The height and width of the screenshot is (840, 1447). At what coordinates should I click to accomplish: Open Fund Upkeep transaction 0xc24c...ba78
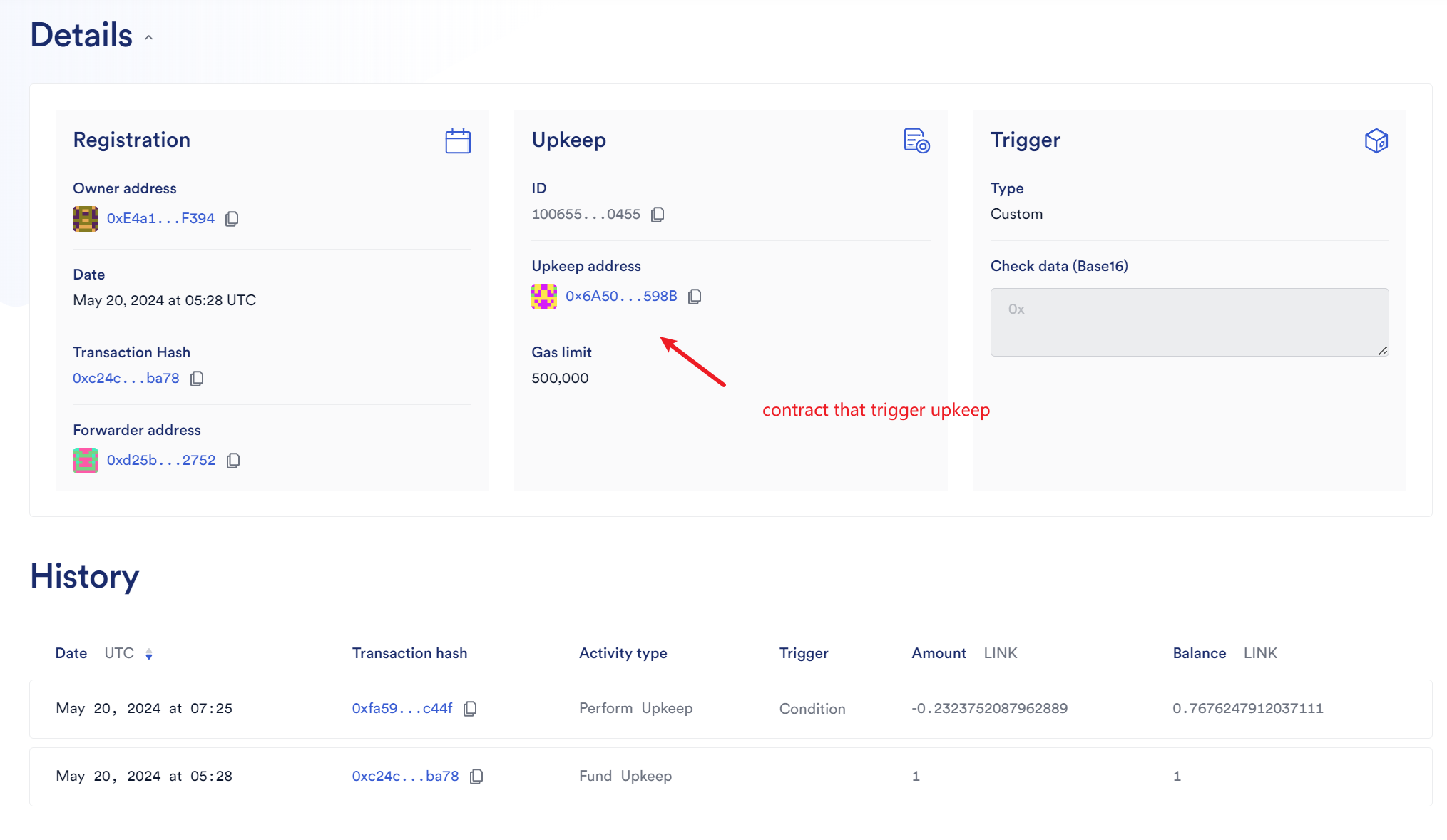[x=405, y=777]
